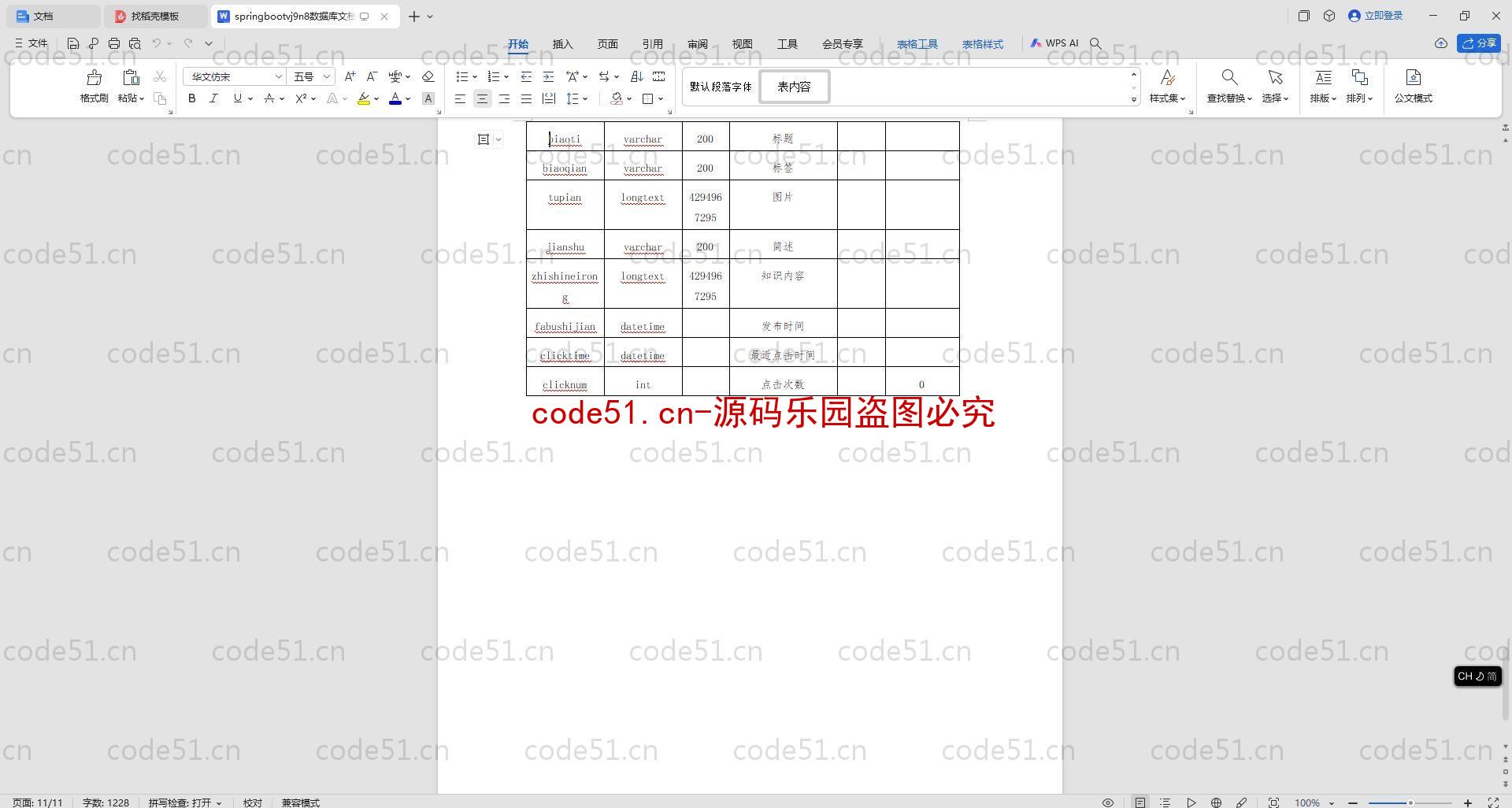Decrease paragraph indent
1512x808 pixels.
[526, 76]
